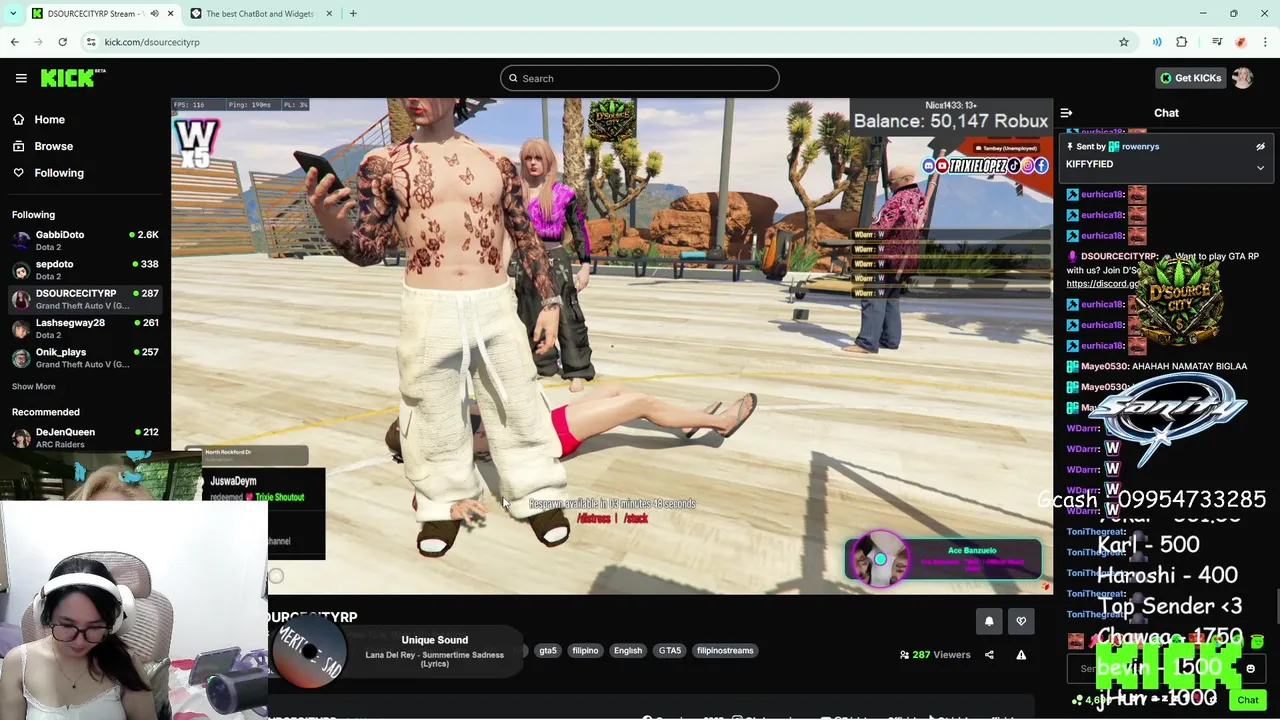
Task: Click the stream video player
Action: coord(612,346)
